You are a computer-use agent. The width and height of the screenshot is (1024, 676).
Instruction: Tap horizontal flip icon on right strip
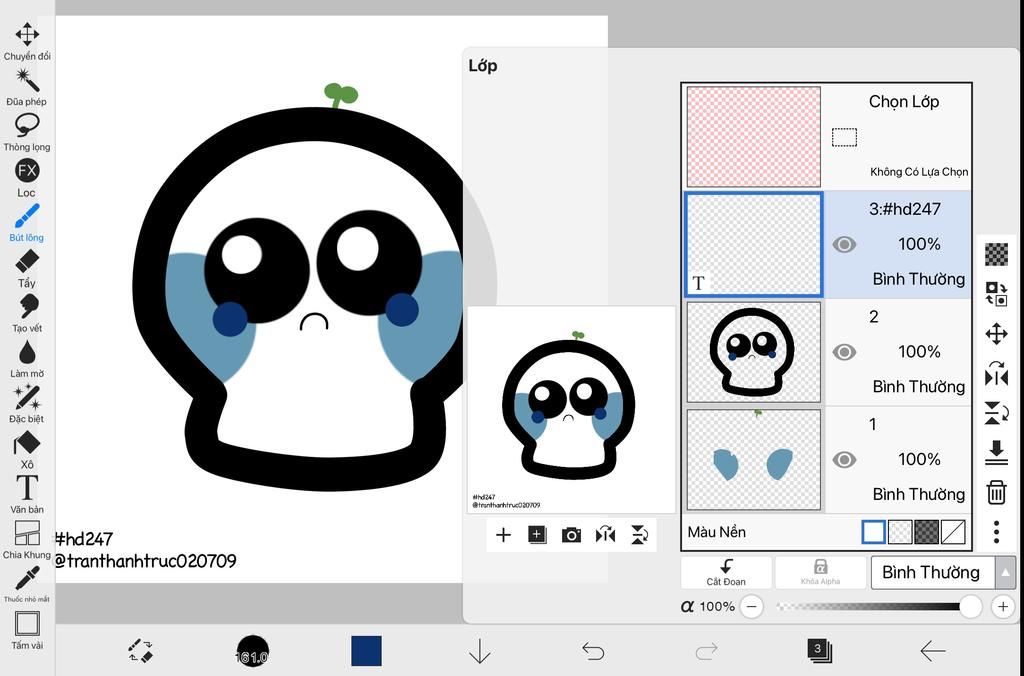pos(996,373)
